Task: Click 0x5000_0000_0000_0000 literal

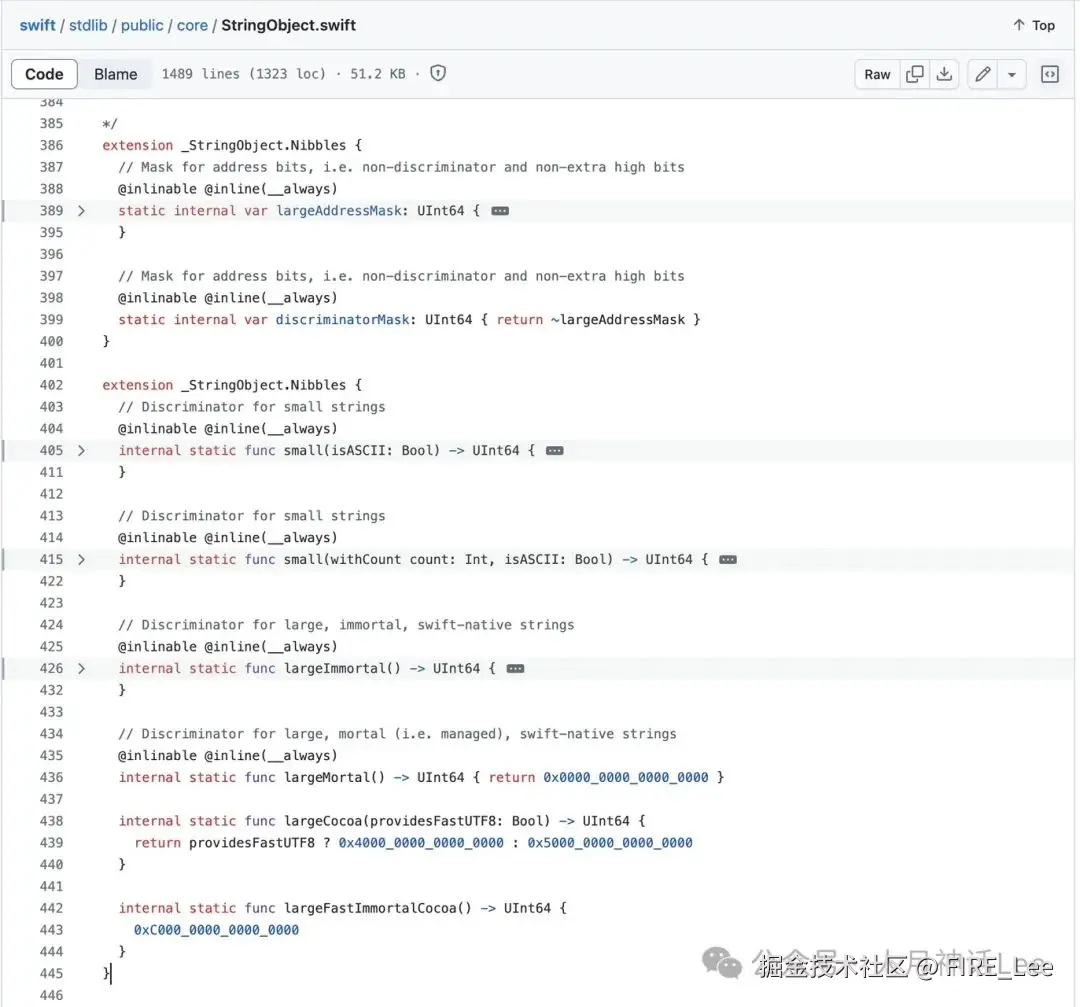Action: click(x=610, y=842)
